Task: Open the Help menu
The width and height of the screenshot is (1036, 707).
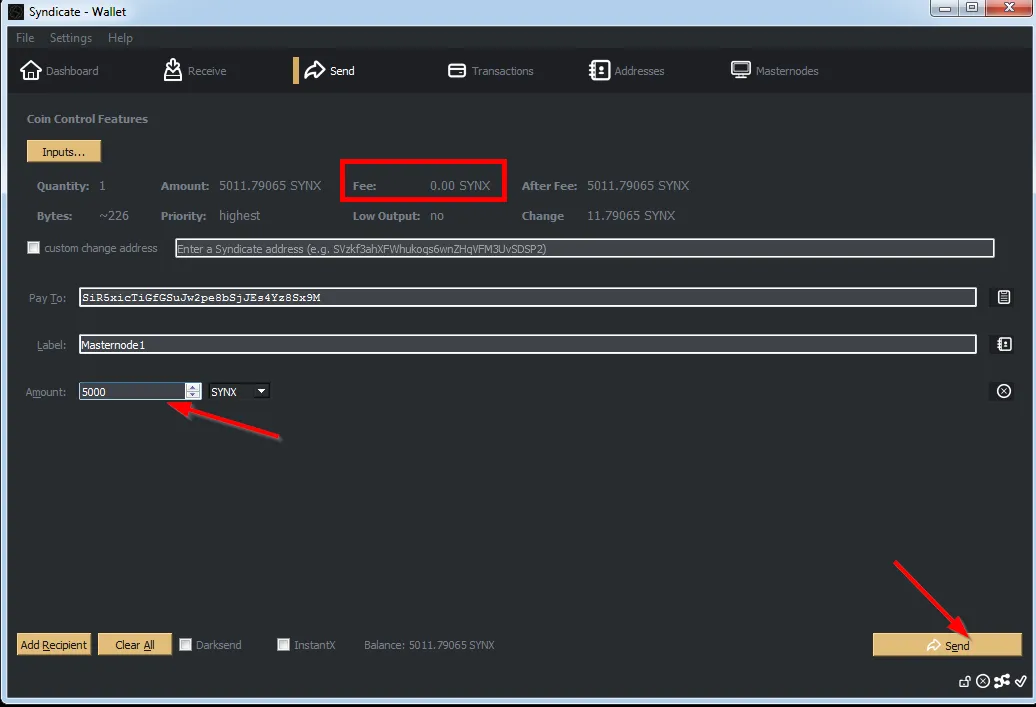Action: [x=120, y=38]
